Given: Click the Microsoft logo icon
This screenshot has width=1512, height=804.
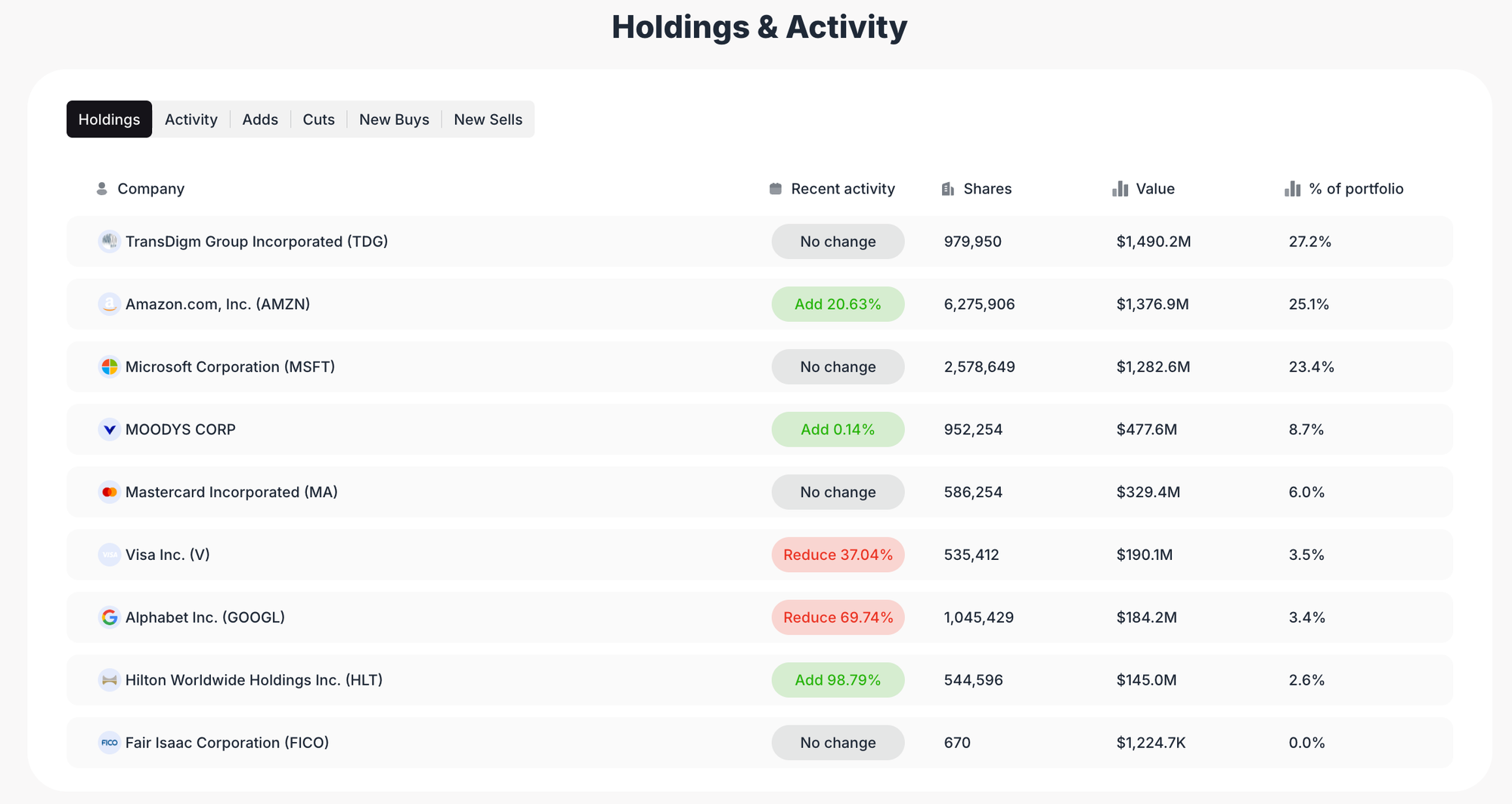Looking at the screenshot, I should tap(110, 367).
